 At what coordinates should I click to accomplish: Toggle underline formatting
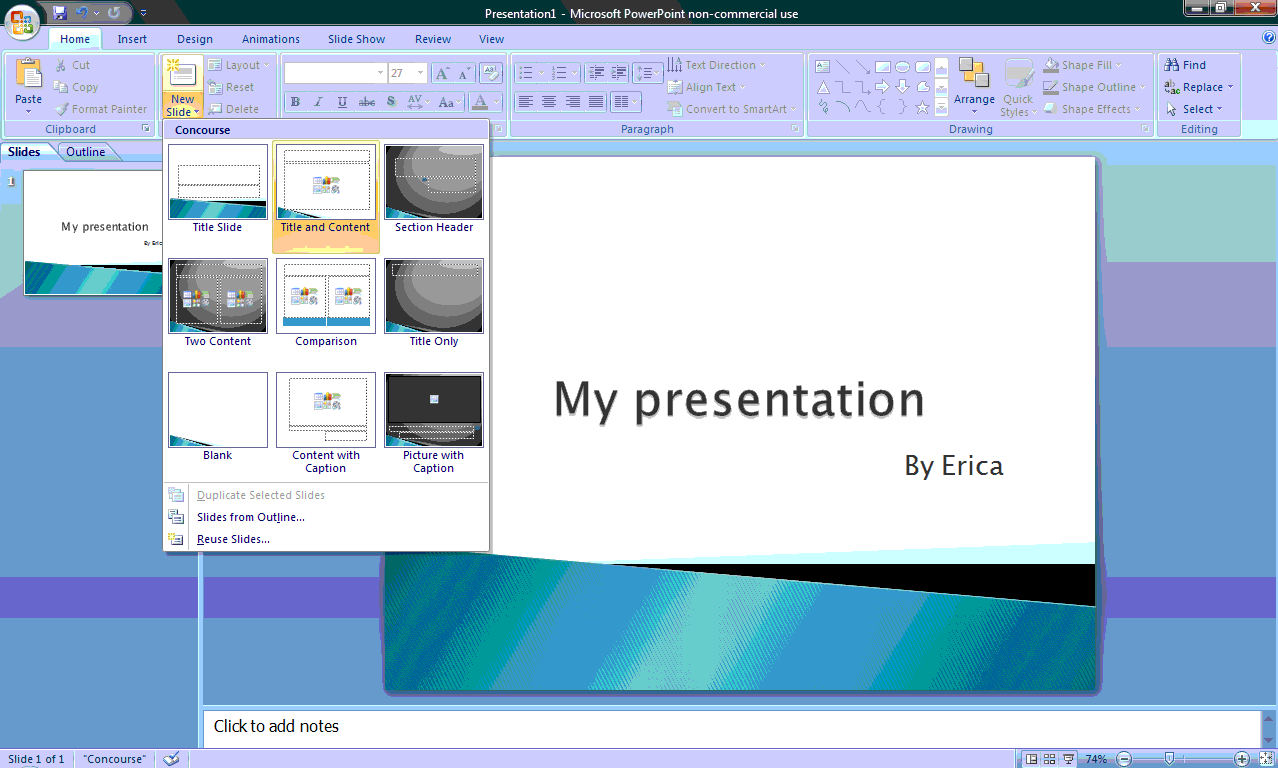point(341,101)
